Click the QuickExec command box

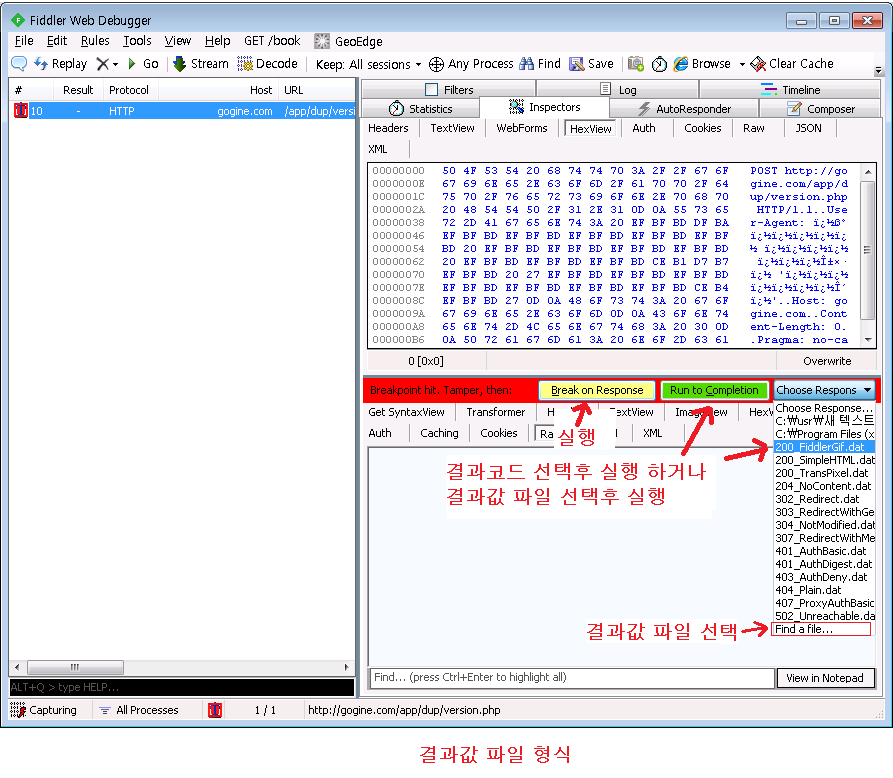(x=182, y=687)
